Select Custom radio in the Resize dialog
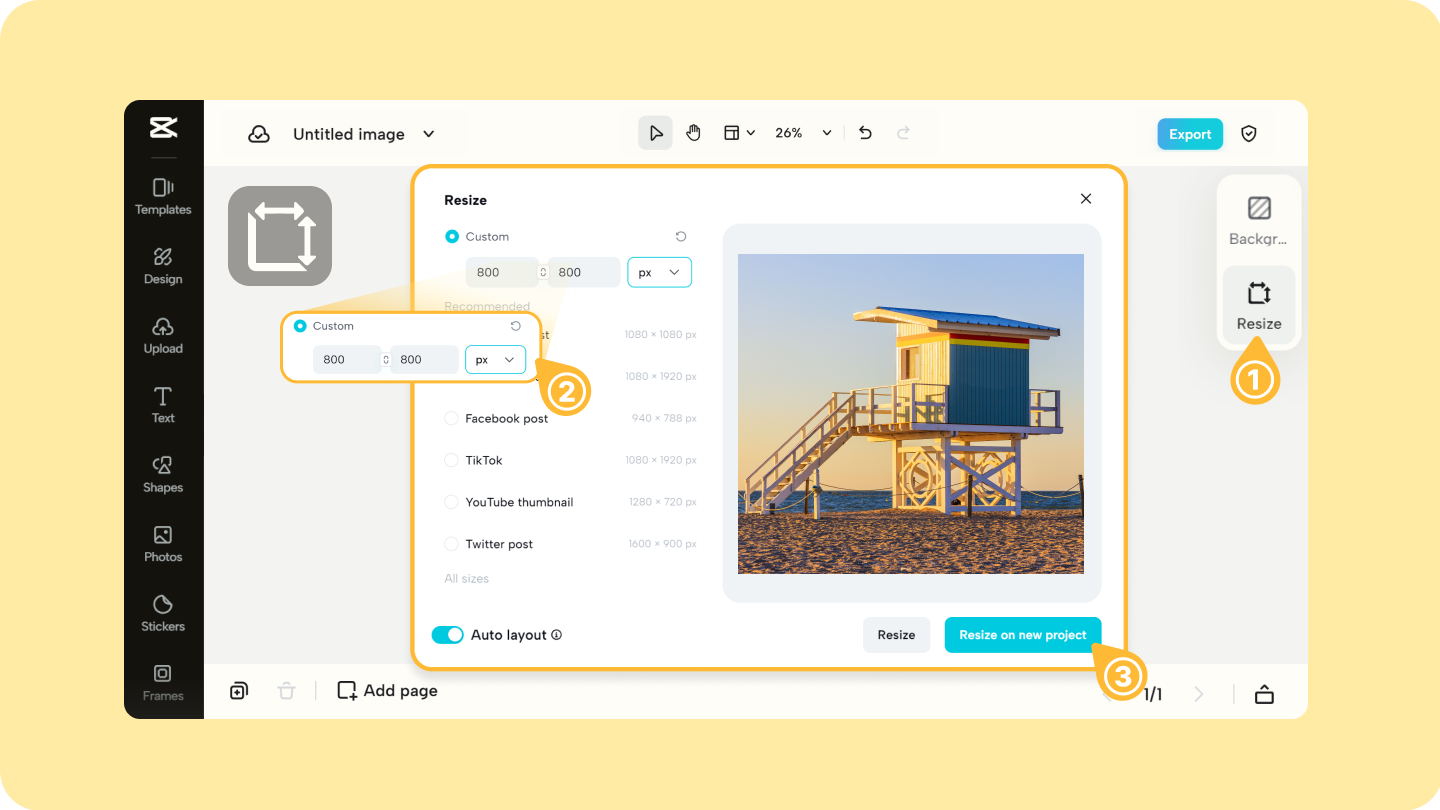 452,237
